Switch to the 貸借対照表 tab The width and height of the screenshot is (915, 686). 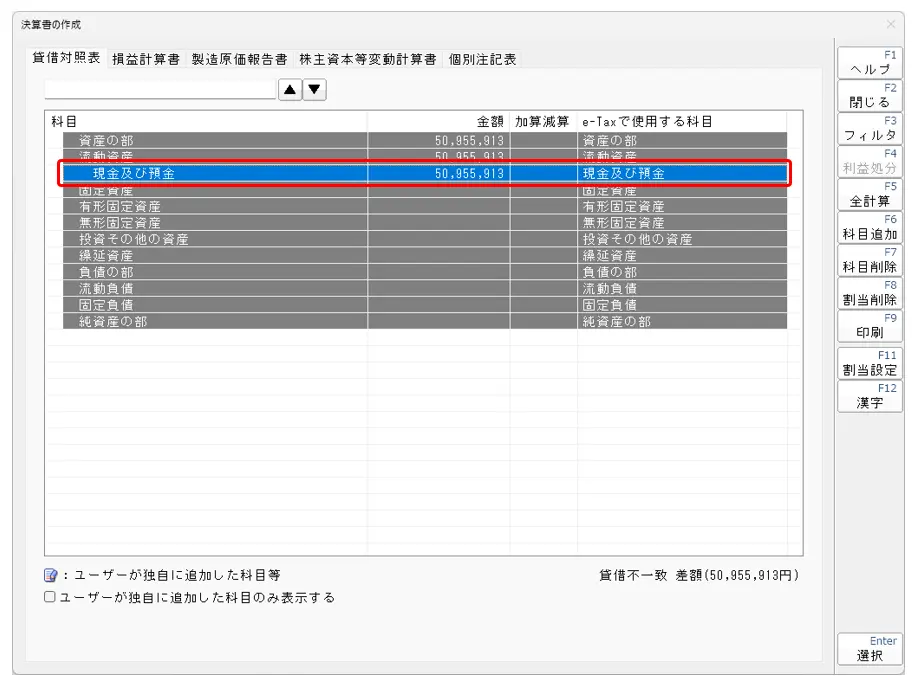(x=66, y=58)
